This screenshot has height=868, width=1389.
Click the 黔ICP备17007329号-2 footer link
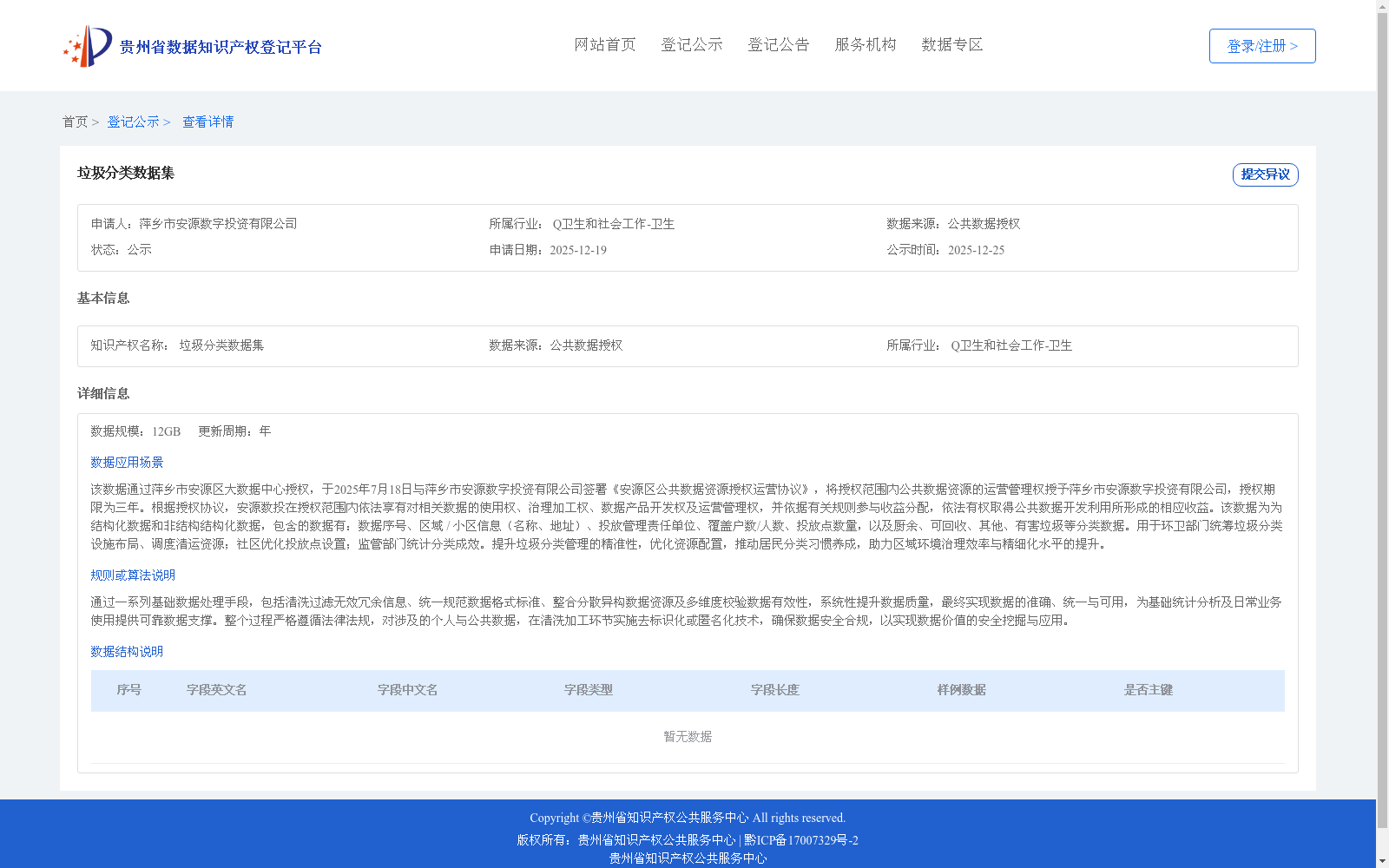coord(801,840)
